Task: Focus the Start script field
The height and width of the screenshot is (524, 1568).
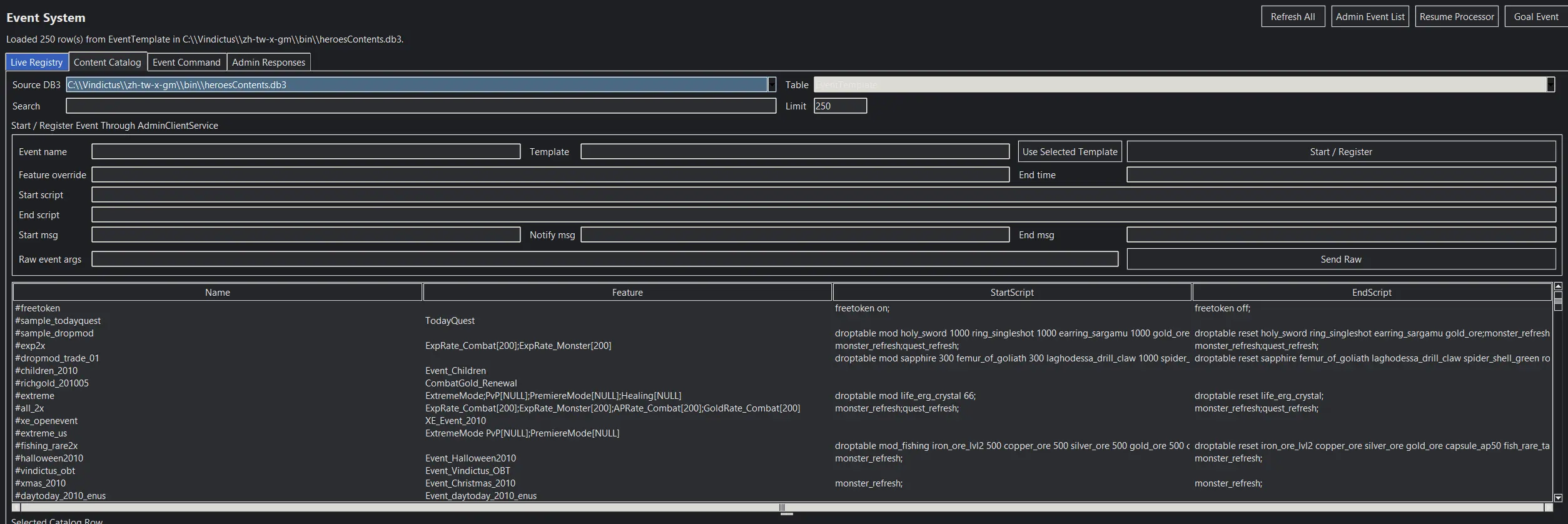Action: (824, 194)
